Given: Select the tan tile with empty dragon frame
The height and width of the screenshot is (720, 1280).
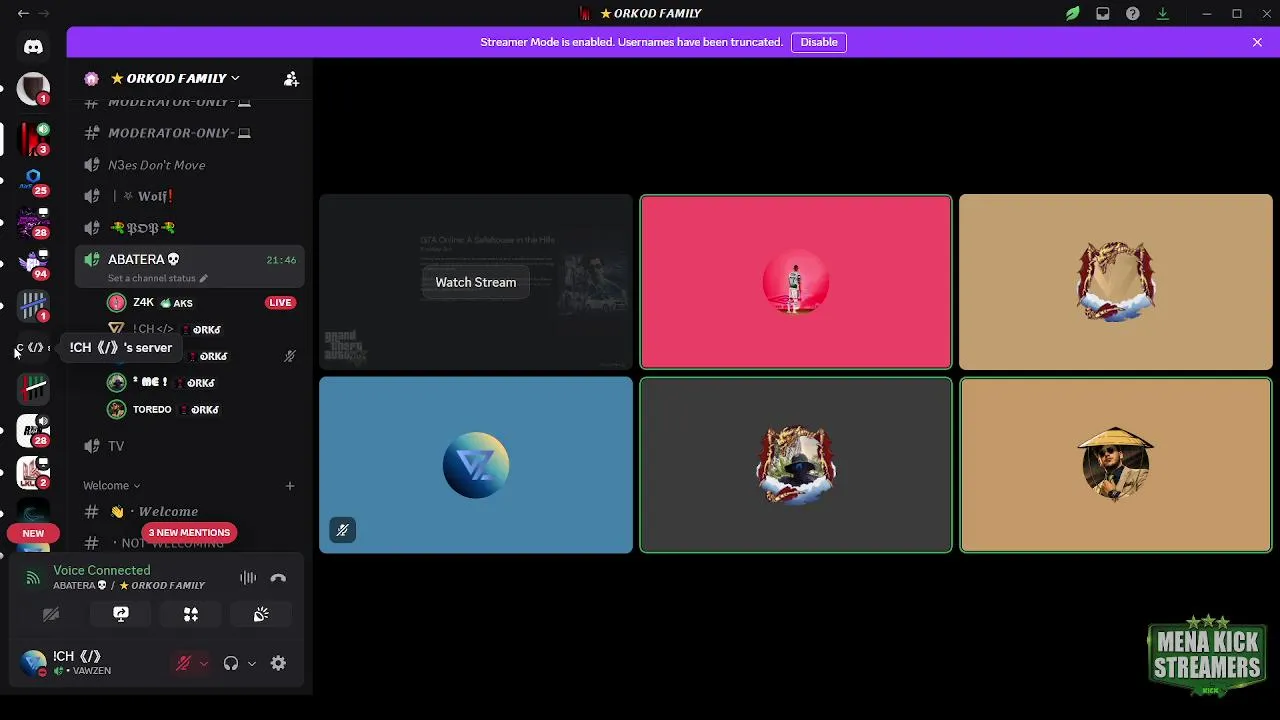Looking at the screenshot, I should [x=1116, y=282].
